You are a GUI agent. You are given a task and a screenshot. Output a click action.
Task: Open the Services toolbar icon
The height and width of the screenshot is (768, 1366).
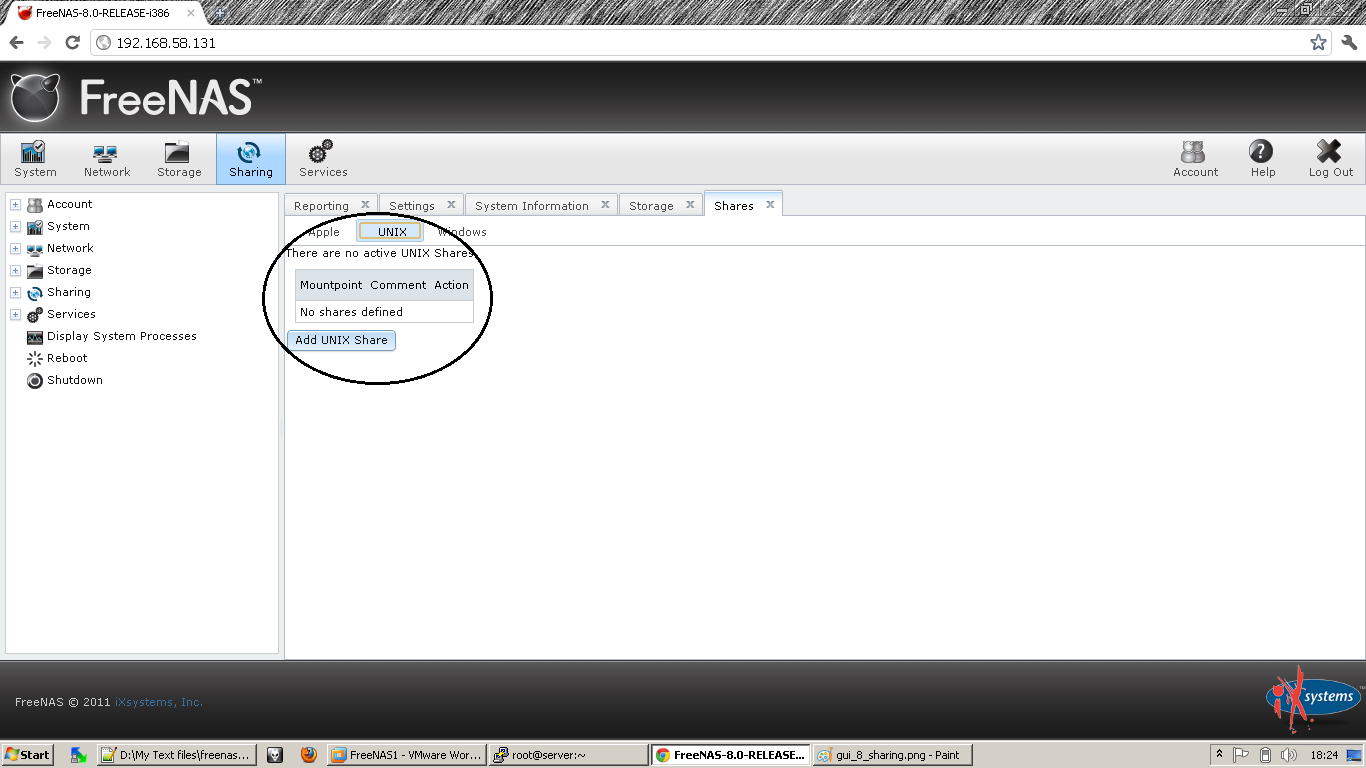tap(322, 158)
